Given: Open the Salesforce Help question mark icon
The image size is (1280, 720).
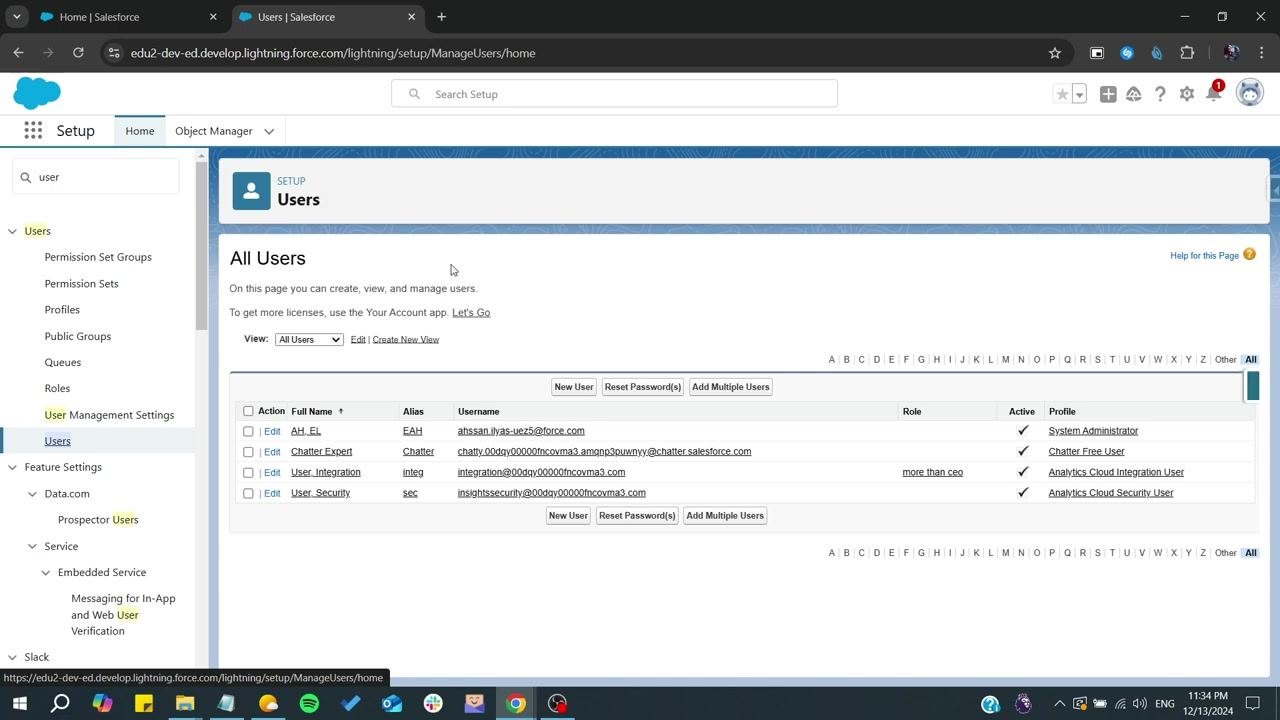Looking at the screenshot, I should coord(1160,94).
